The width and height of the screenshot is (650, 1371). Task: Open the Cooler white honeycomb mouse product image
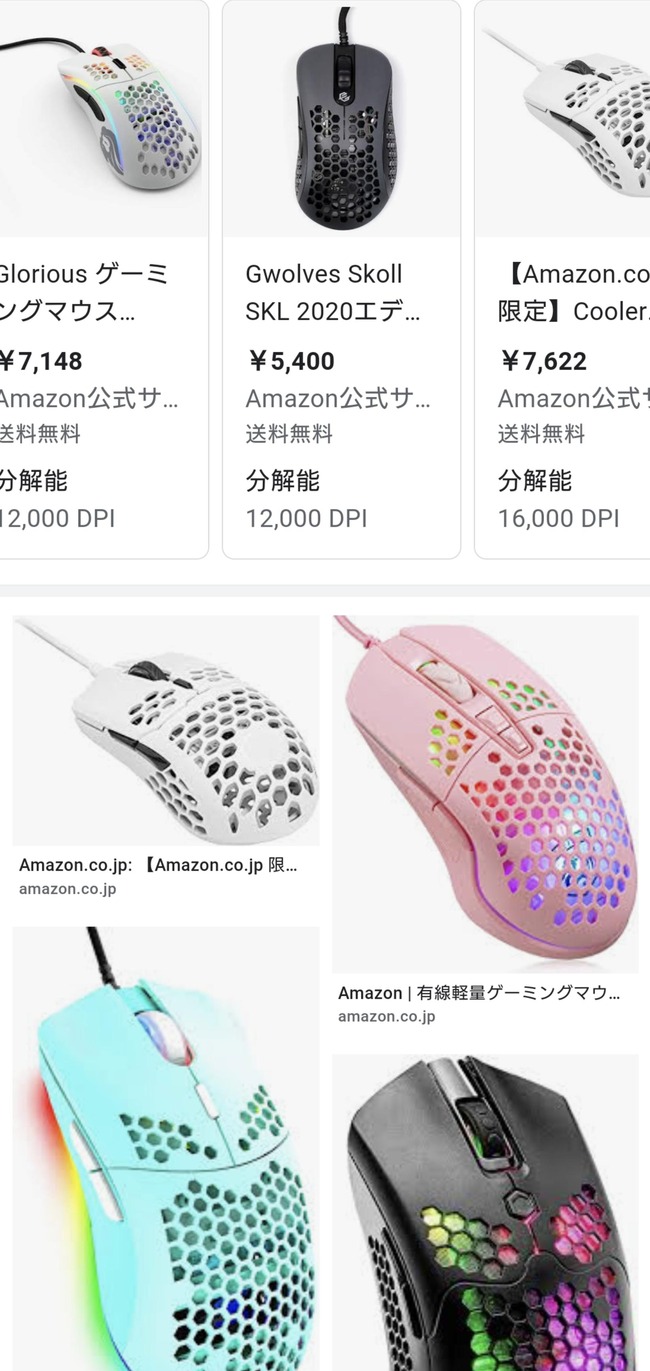(x=562, y=118)
